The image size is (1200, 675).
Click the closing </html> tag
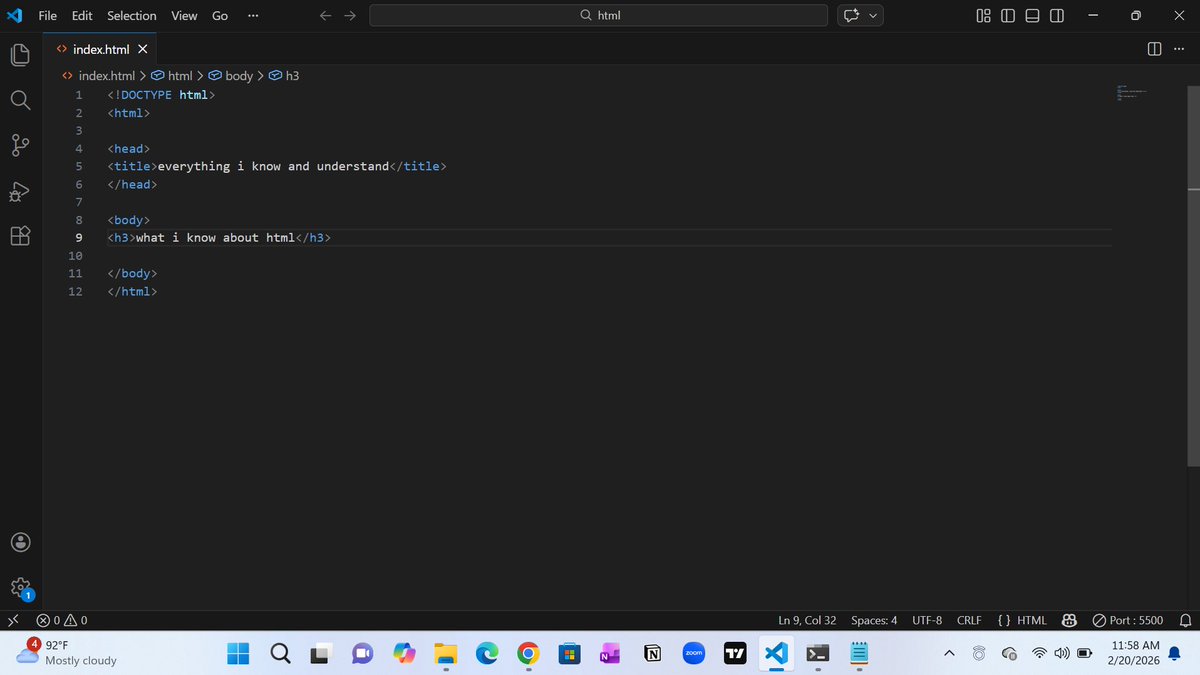[x=132, y=292]
